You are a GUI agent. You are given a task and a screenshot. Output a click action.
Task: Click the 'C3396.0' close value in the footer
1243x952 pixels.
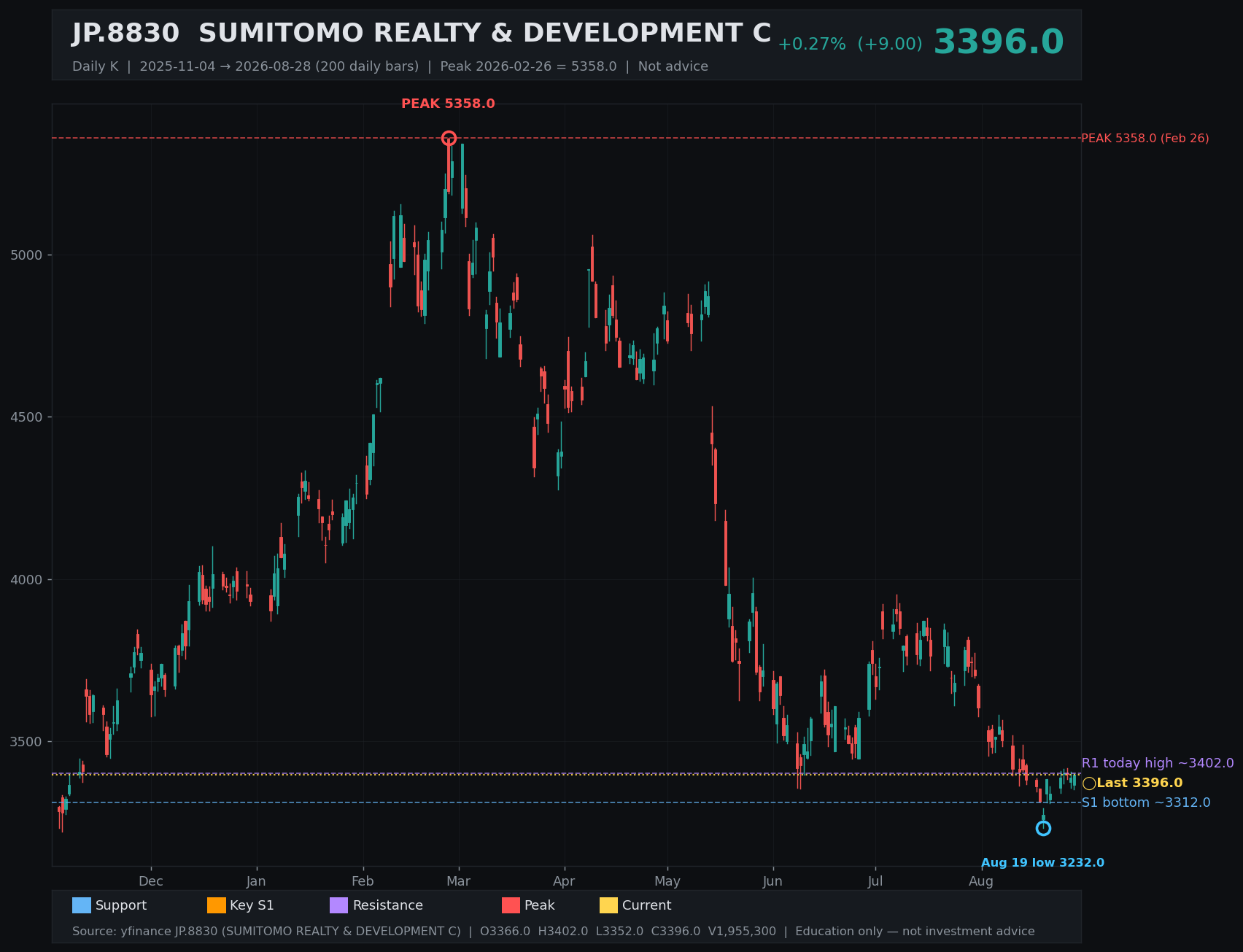point(675,932)
